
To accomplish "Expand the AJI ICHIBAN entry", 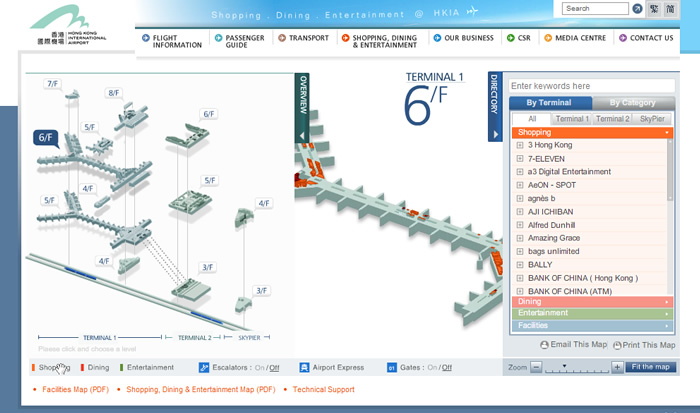I will pyautogui.click(x=520, y=212).
